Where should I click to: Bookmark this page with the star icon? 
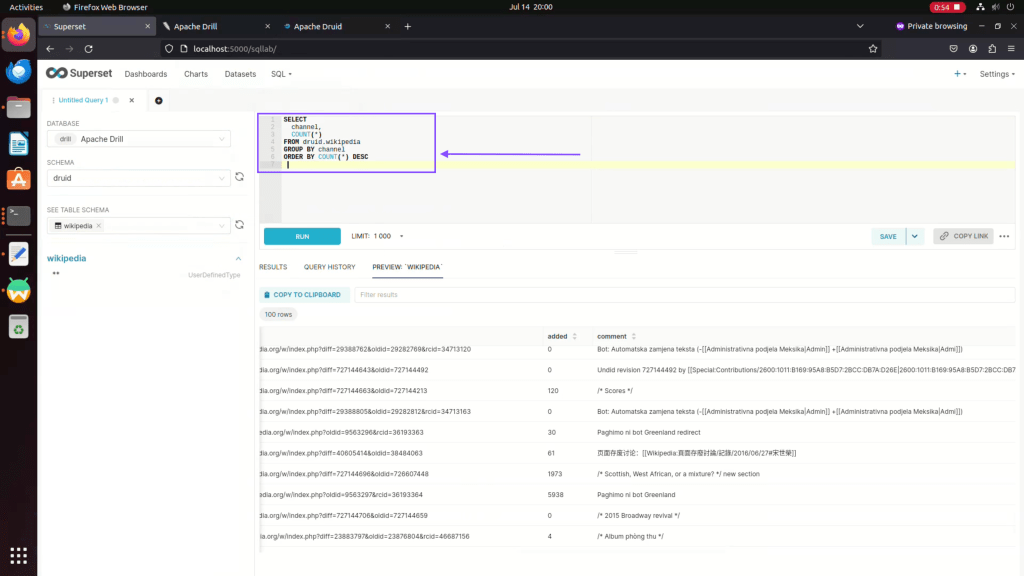873,48
